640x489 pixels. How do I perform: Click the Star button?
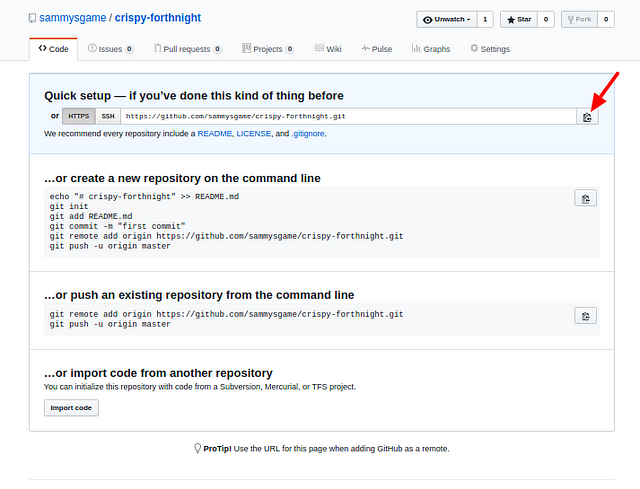click(519, 19)
